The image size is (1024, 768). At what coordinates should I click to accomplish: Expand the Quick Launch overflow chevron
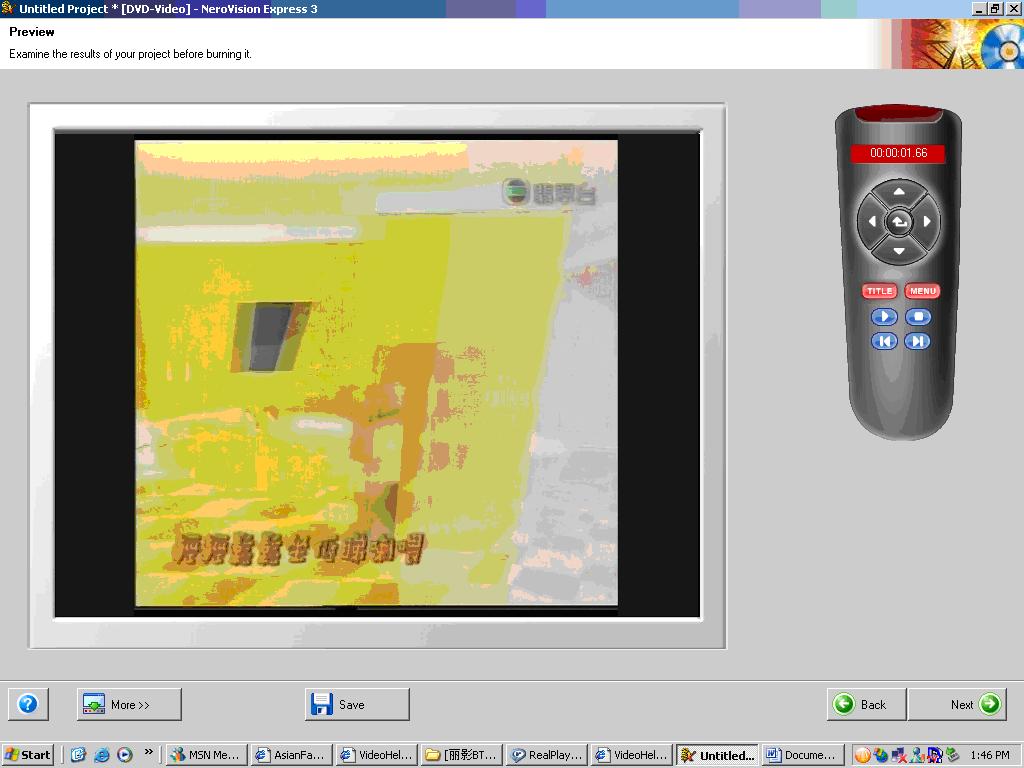(x=148, y=752)
